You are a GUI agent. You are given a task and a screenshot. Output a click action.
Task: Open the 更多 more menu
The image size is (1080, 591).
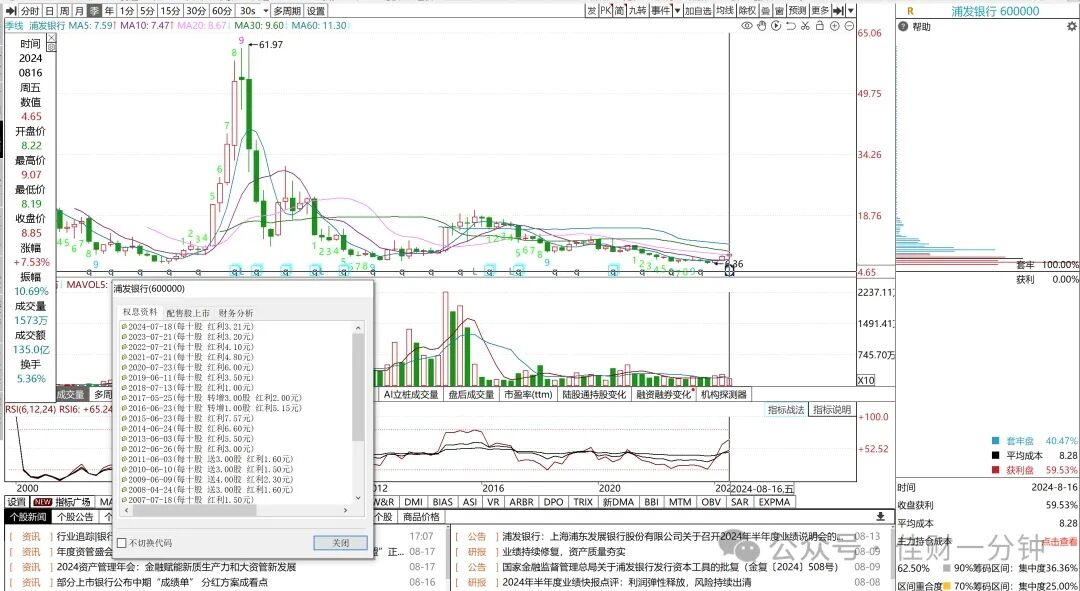click(x=820, y=11)
